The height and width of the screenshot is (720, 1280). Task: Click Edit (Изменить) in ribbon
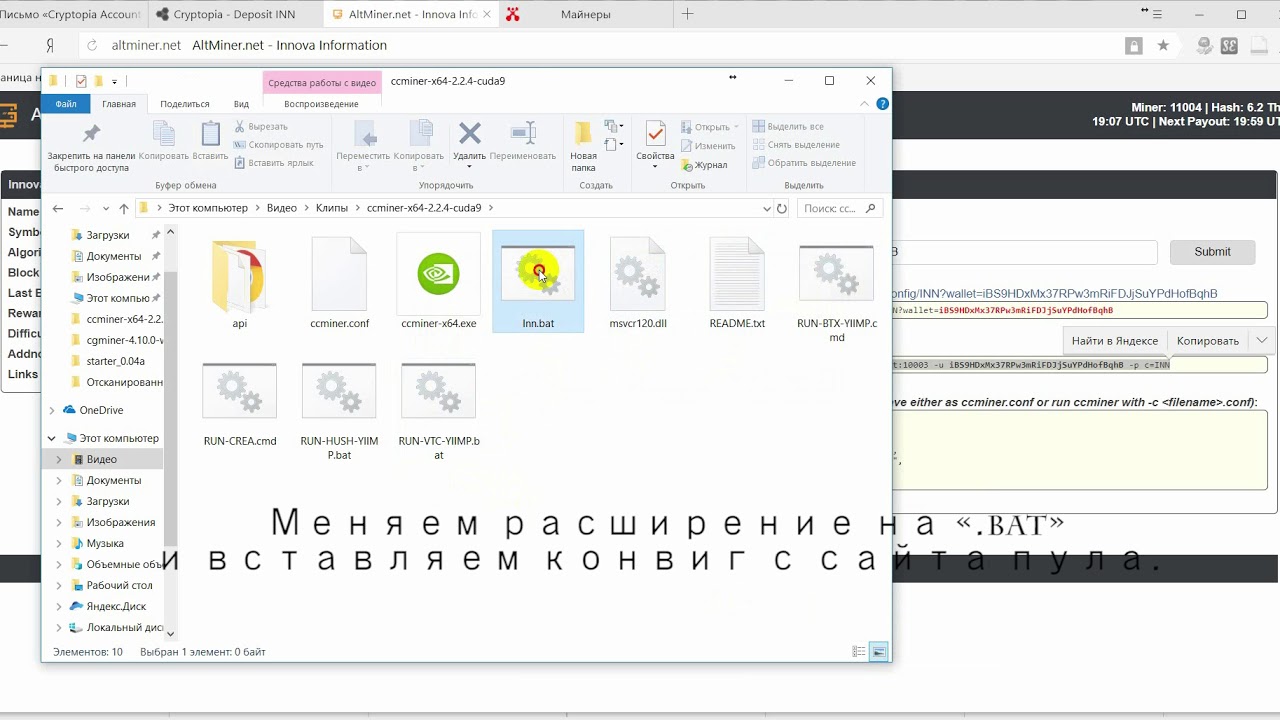point(707,146)
